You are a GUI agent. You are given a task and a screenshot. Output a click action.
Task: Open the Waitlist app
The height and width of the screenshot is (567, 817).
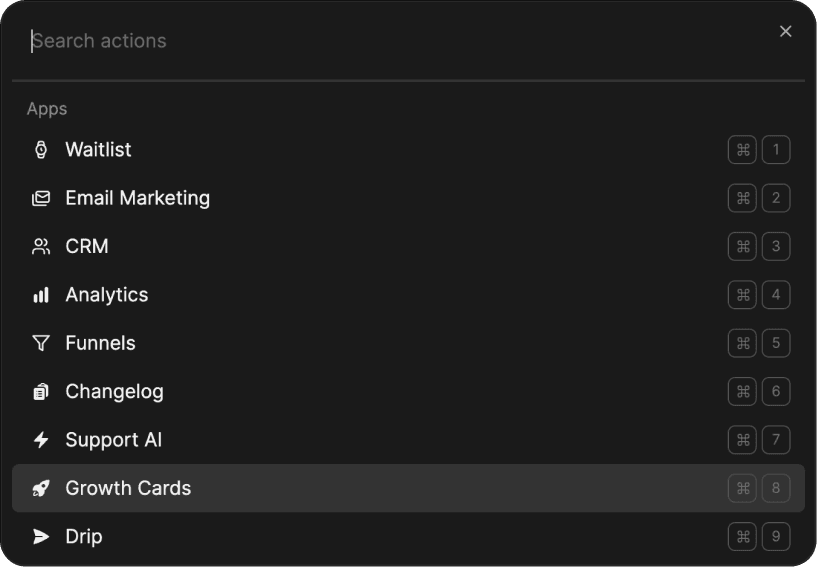[x=98, y=150]
